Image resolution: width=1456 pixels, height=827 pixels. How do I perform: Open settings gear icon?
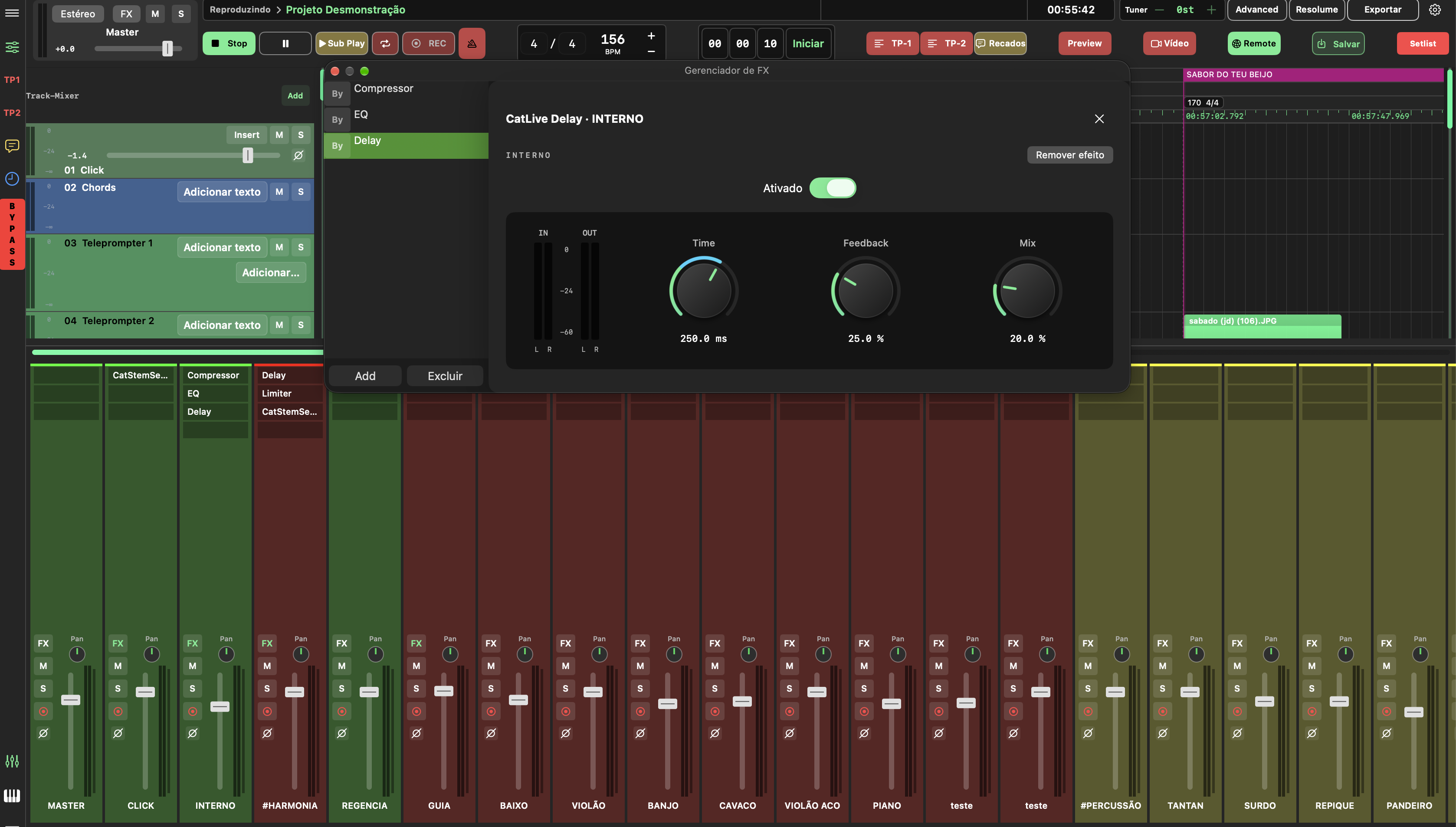pyautogui.click(x=1435, y=10)
